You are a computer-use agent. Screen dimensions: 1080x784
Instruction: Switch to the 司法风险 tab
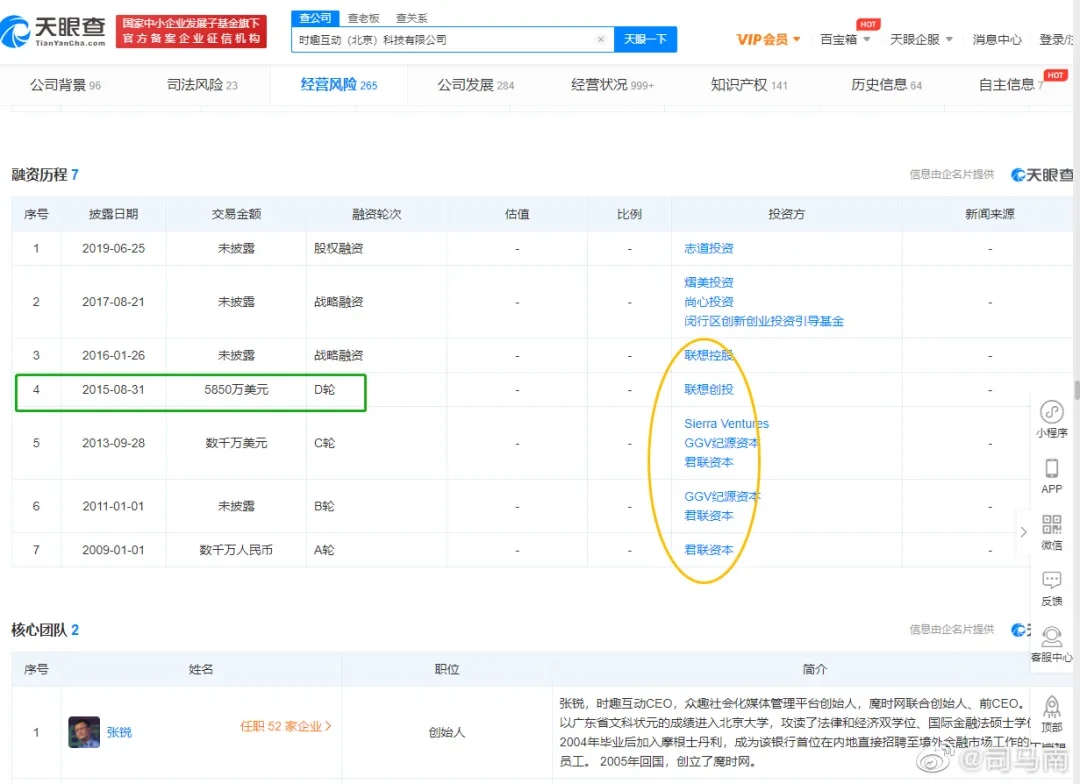(x=202, y=85)
